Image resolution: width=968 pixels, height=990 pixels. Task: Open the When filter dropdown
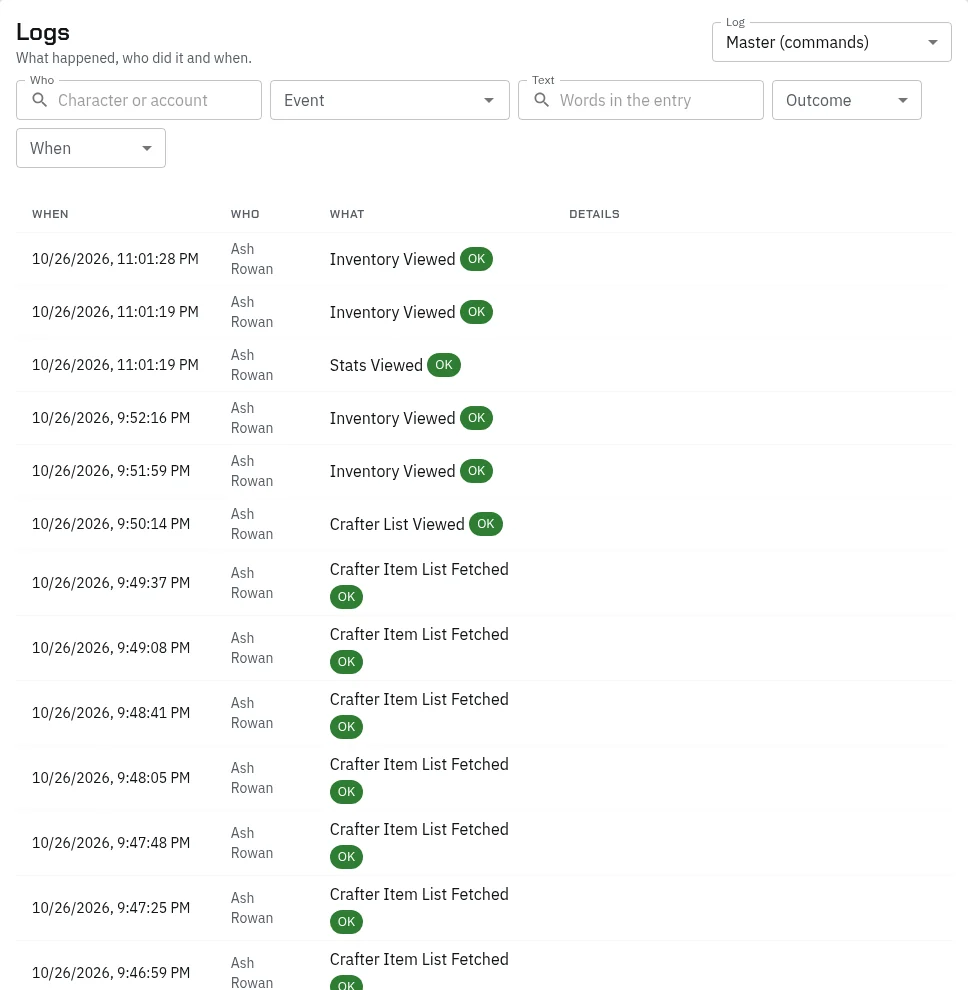91,148
